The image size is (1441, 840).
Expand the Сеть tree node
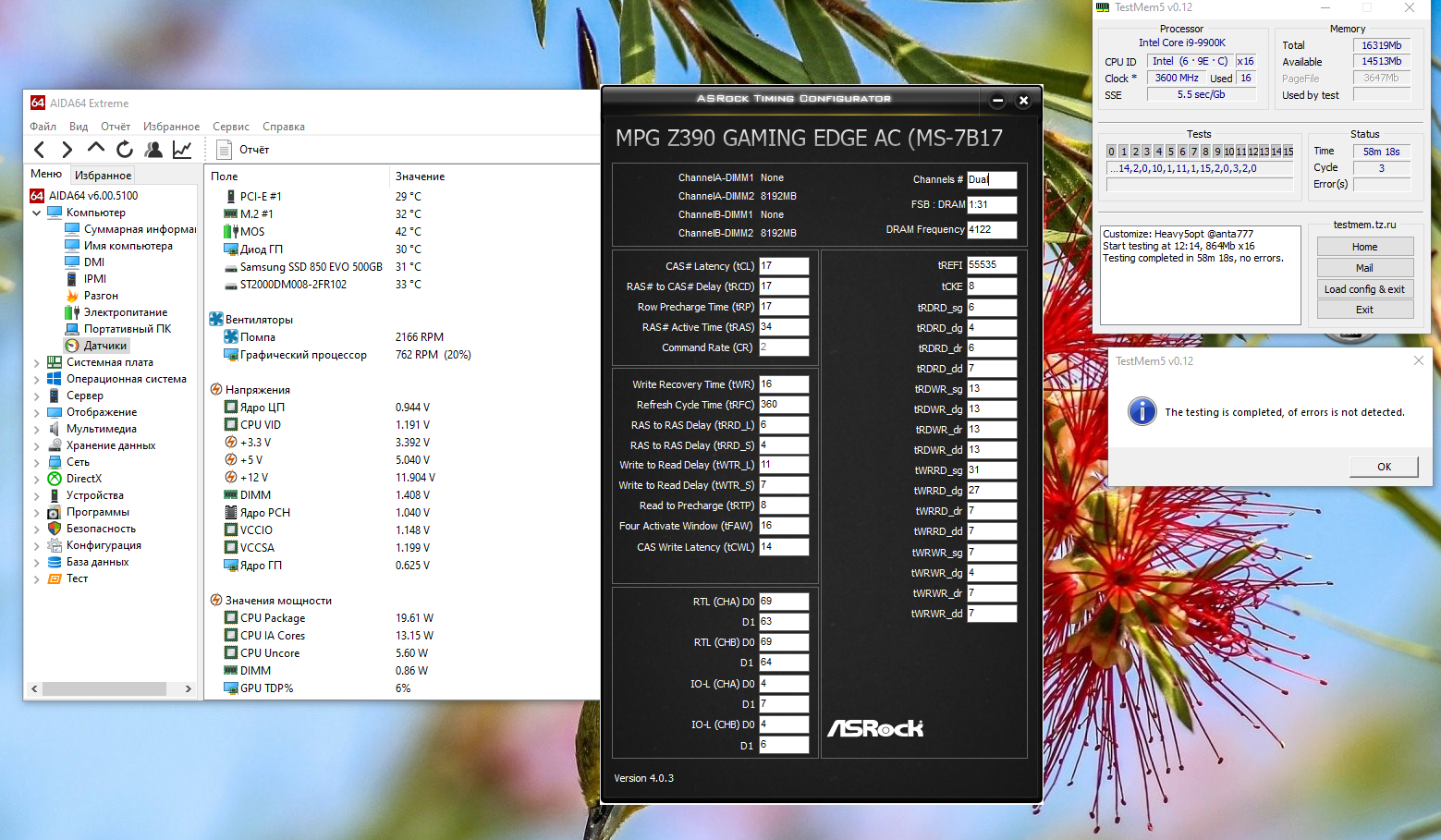click(x=37, y=462)
